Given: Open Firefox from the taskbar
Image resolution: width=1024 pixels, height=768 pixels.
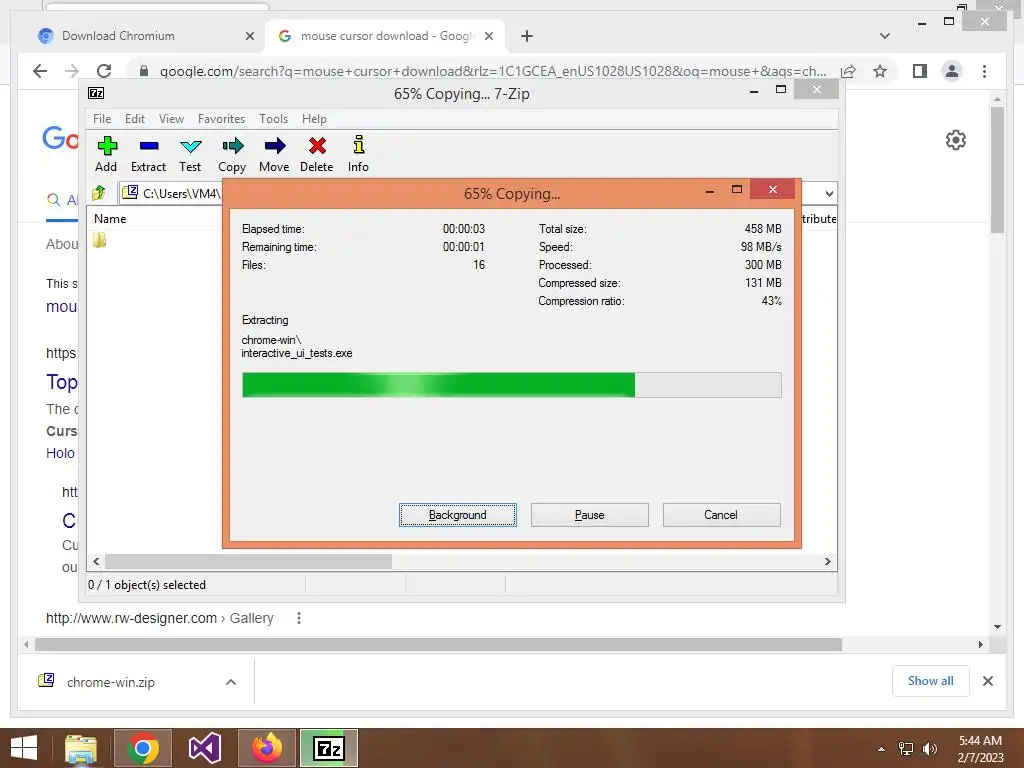Looking at the screenshot, I should pos(266,748).
